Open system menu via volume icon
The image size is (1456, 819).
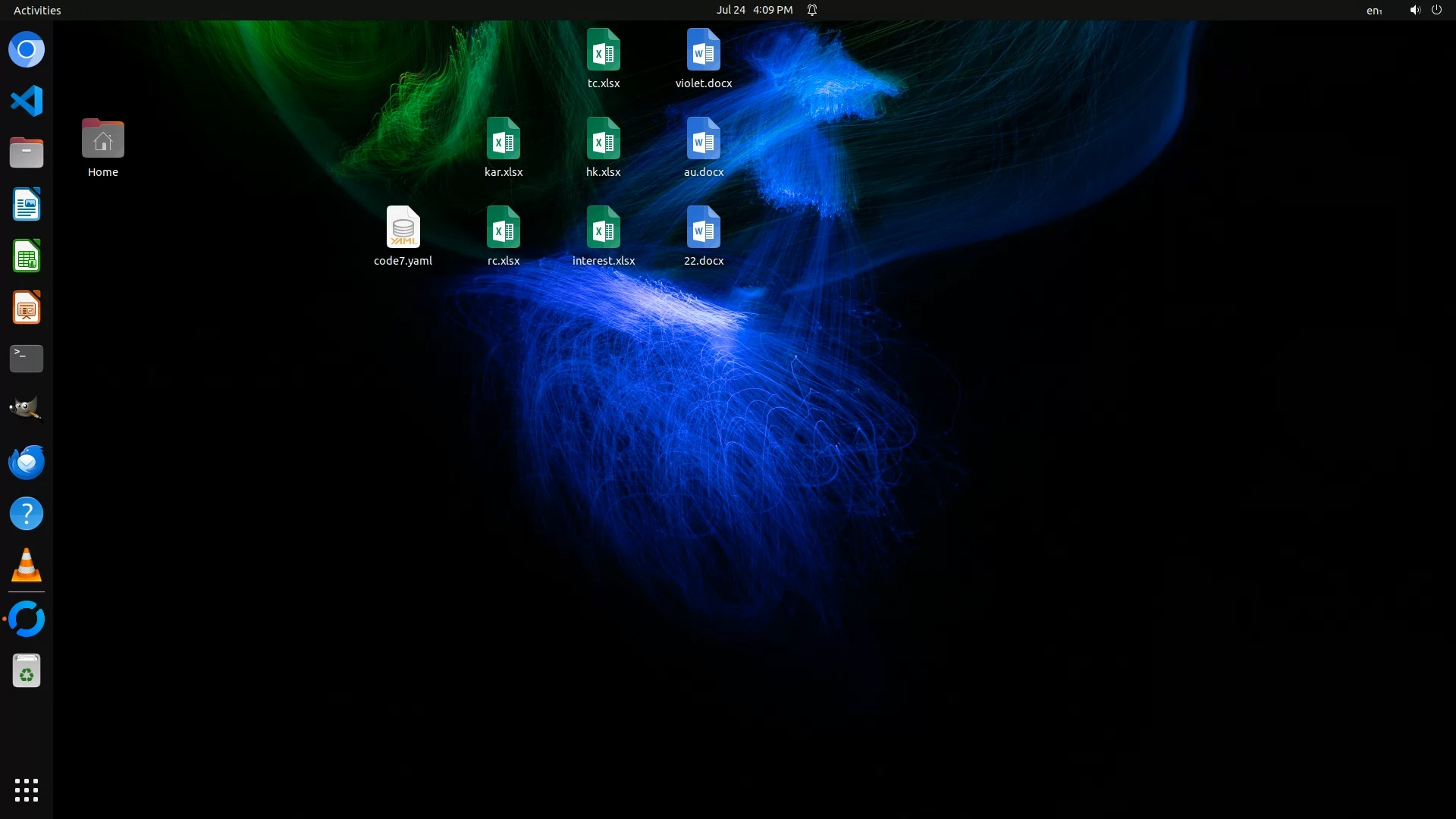(1414, 10)
